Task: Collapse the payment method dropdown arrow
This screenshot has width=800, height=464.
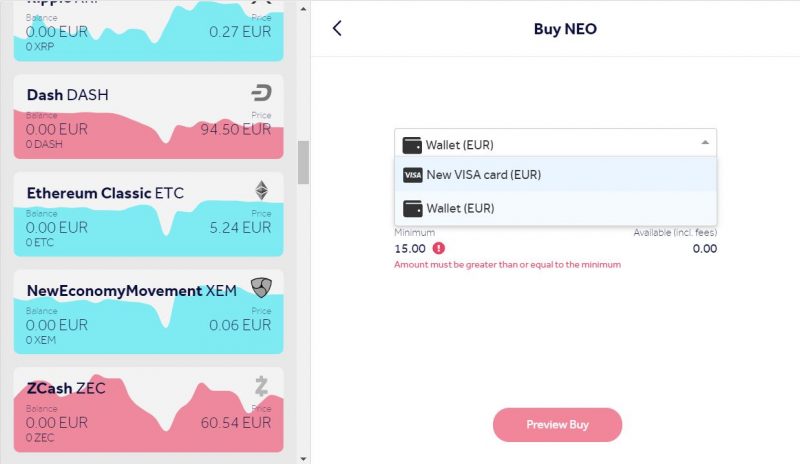Action: click(x=705, y=142)
